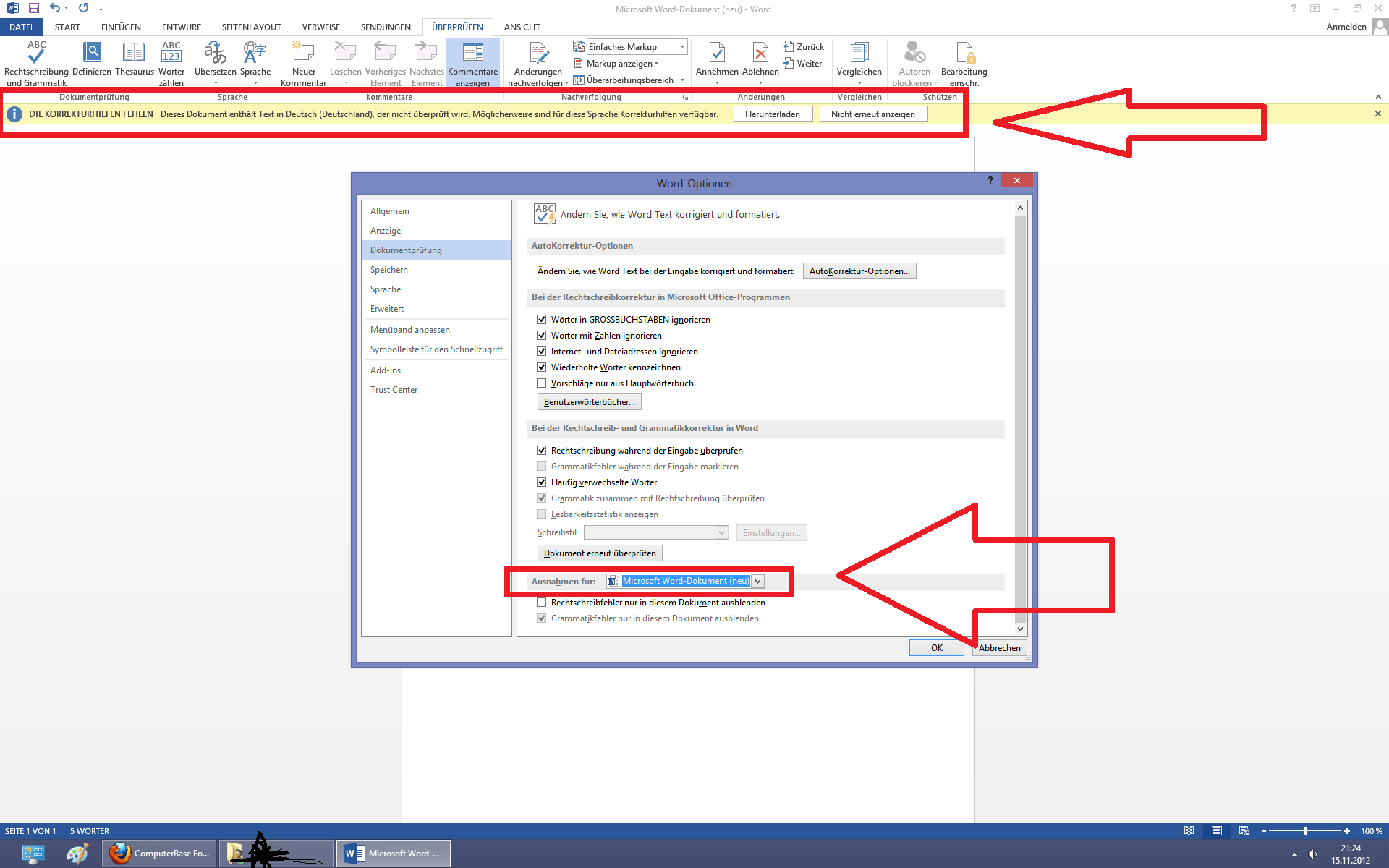Enable Vorschläge nur aus Hauptwörterbuch
The width and height of the screenshot is (1389, 868).
542,383
